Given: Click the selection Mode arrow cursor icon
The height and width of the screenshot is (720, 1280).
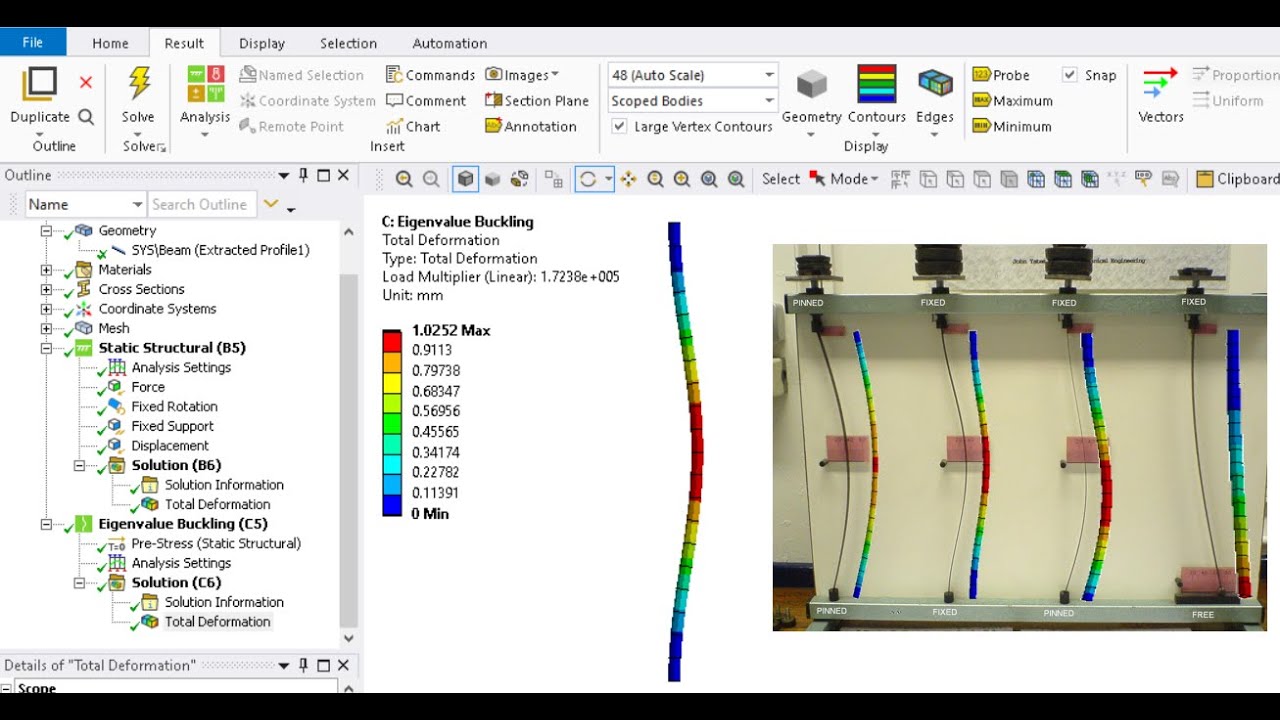Looking at the screenshot, I should point(817,179).
